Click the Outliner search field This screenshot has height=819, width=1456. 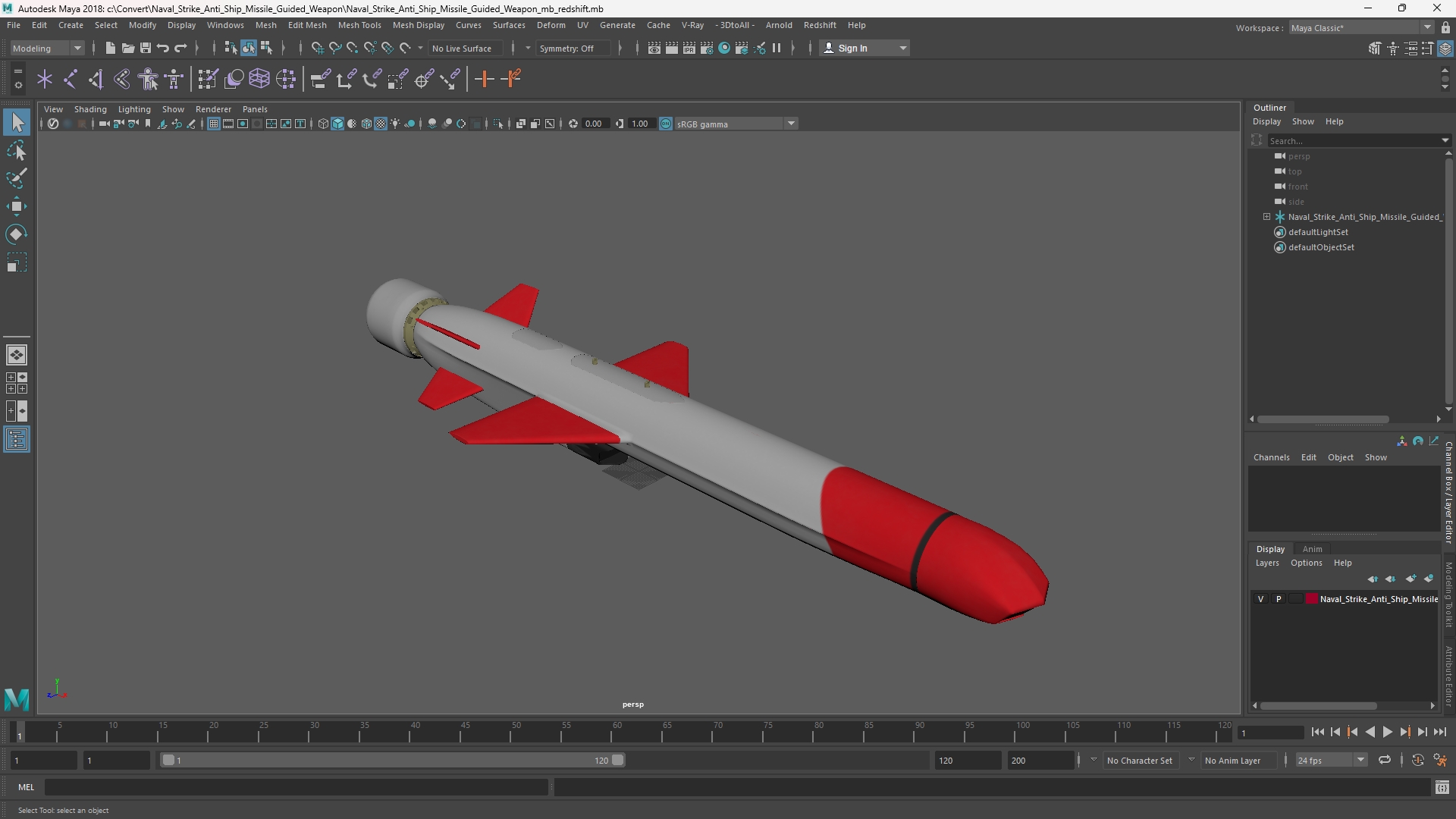tap(1354, 140)
